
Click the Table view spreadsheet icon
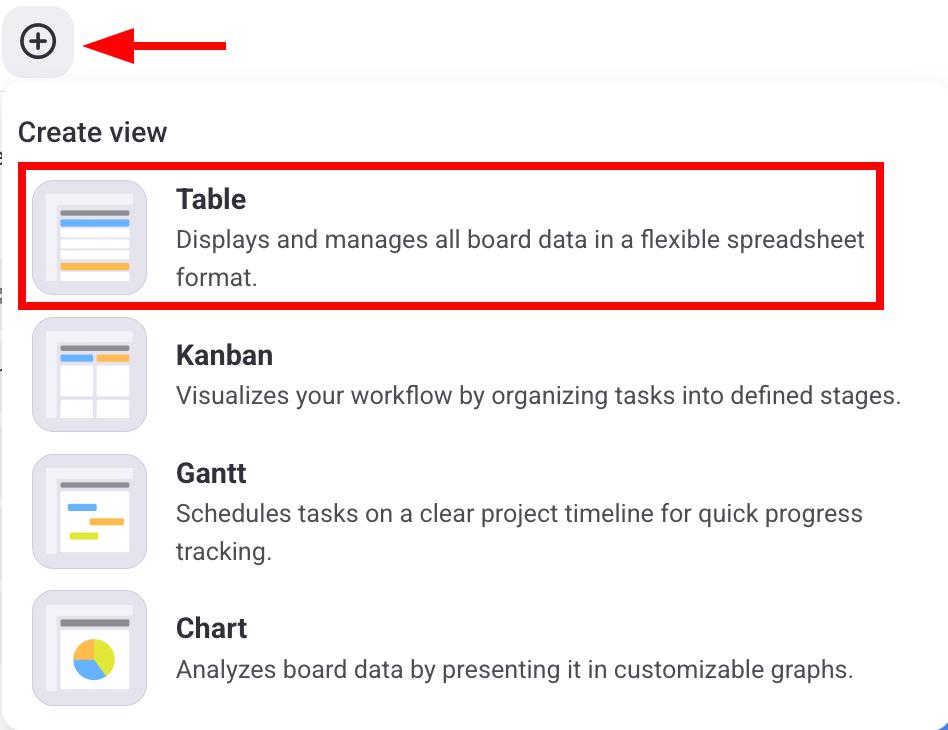90,238
